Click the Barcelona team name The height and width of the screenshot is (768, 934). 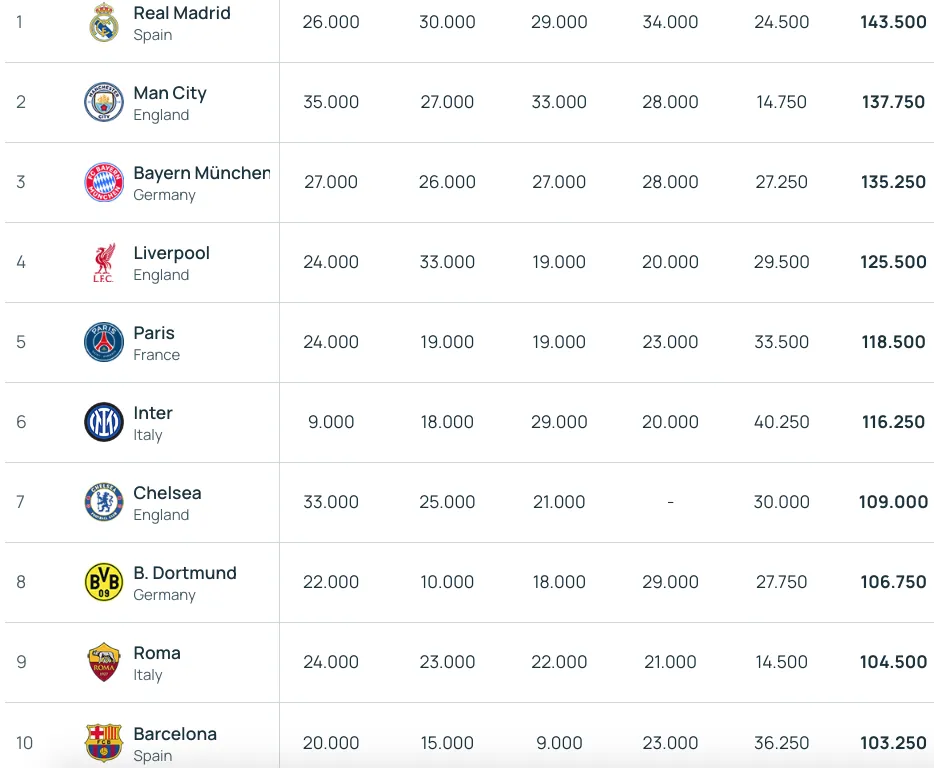tap(175, 733)
